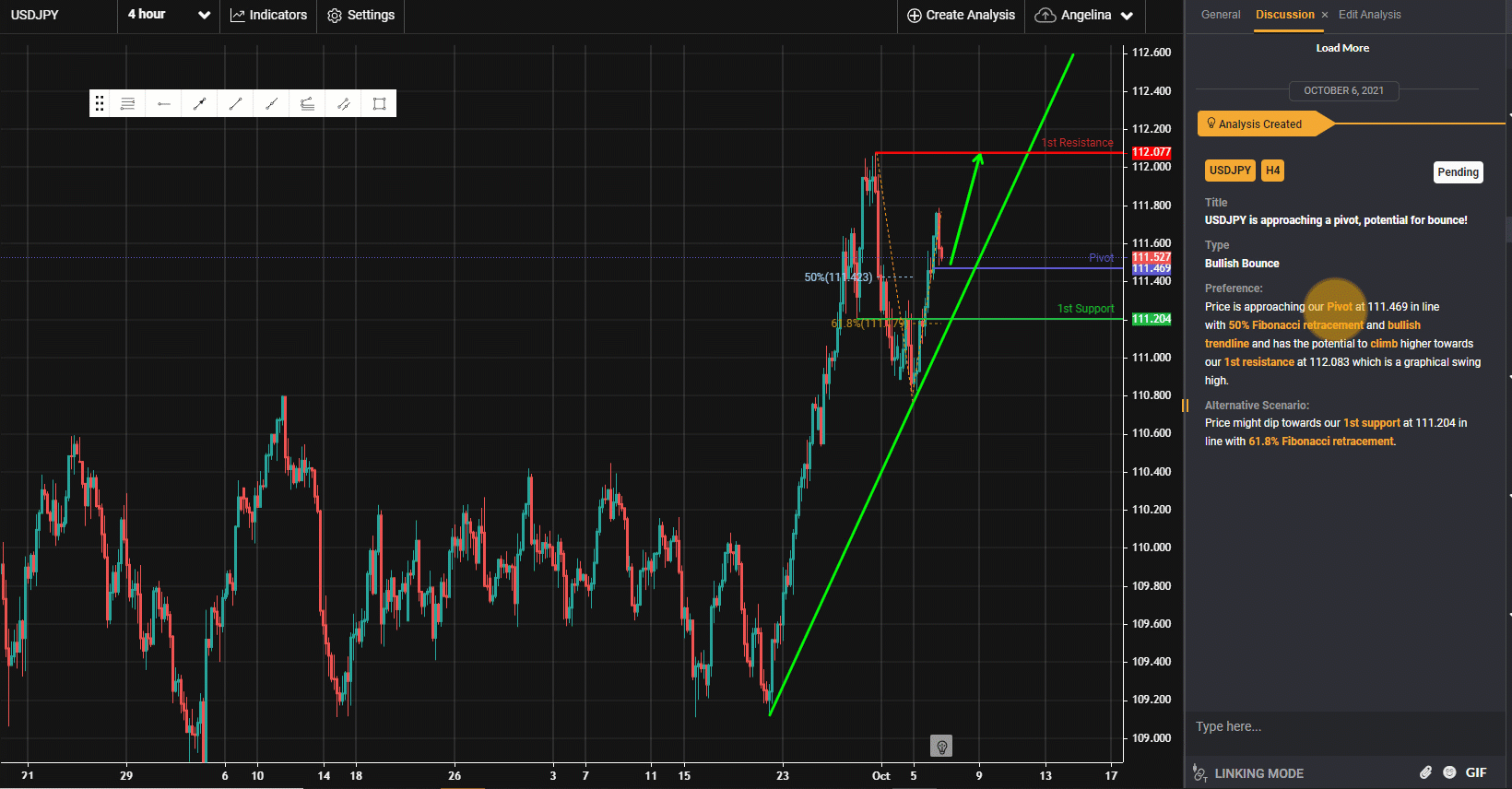Toggle the Pending status badge
The width and height of the screenshot is (1512, 789).
click(1457, 172)
